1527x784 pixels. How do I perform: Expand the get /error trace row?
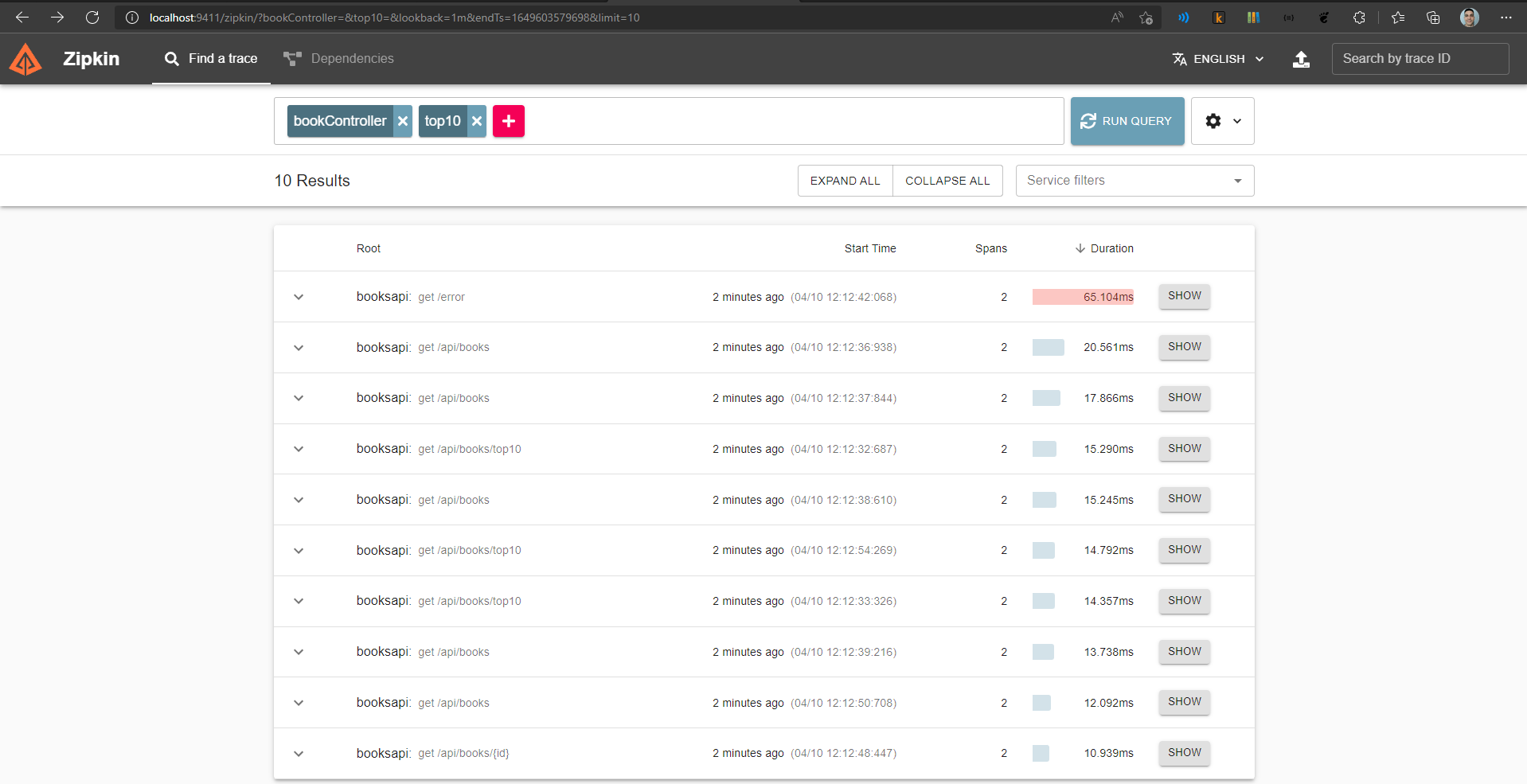(299, 297)
